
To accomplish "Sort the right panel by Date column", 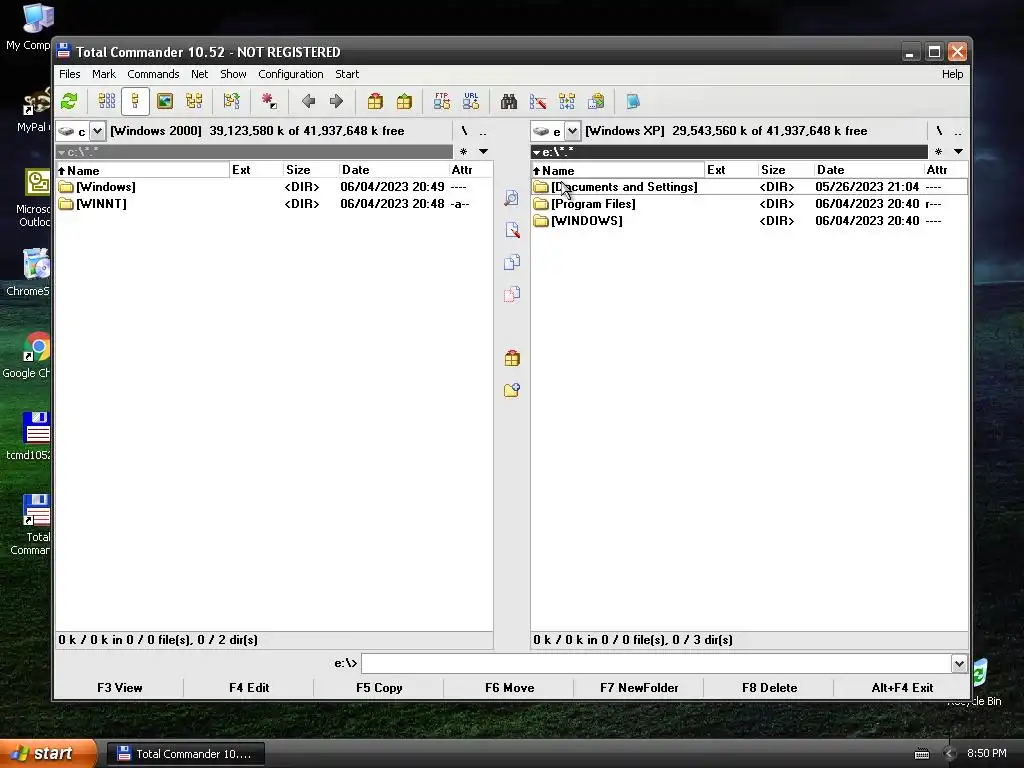I will (868, 170).
